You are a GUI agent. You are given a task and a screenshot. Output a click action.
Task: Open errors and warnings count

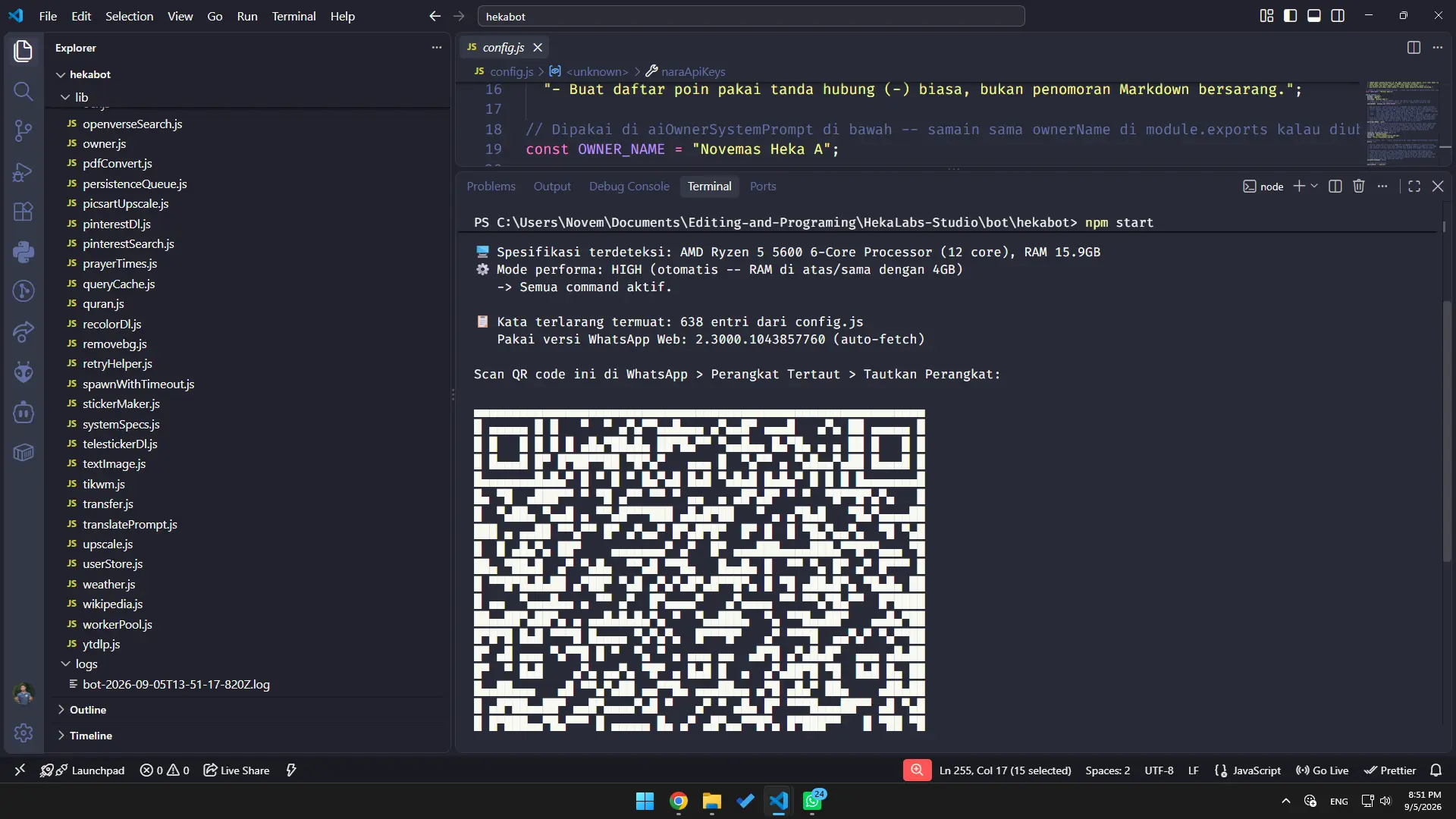tap(165, 770)
